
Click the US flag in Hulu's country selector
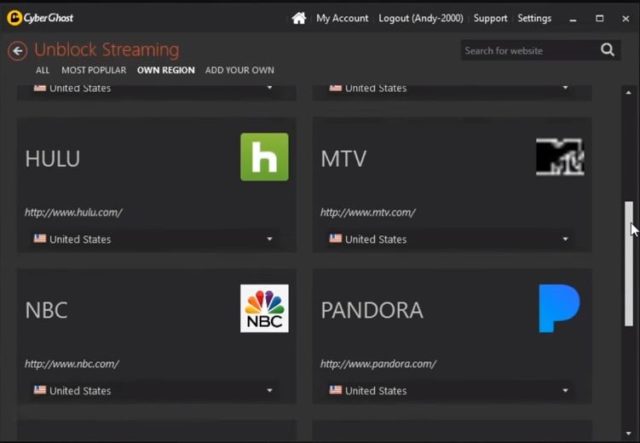click(x=40, y=238)
